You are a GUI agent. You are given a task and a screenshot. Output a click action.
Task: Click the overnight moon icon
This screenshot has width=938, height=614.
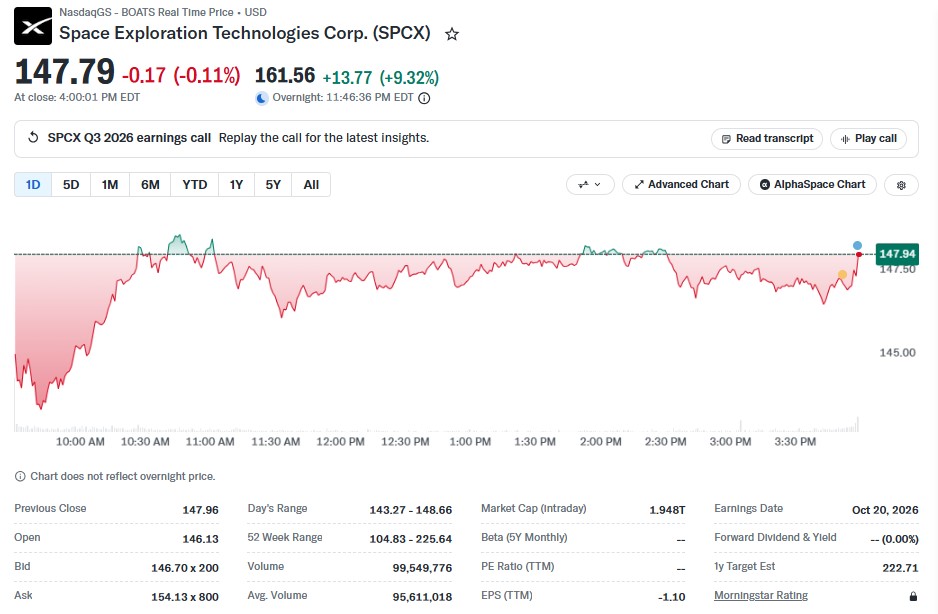point(261,98)
